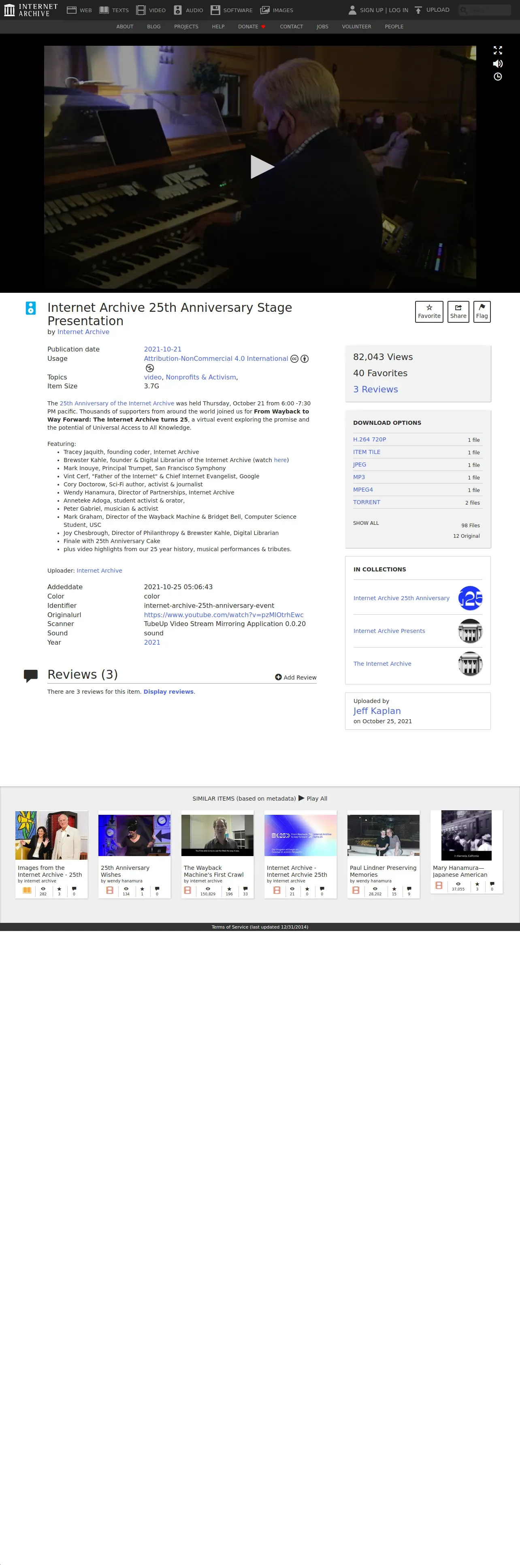520x1568 pixels.
Task: Click the Creative Commons CC icon
Action: (294, 359)
